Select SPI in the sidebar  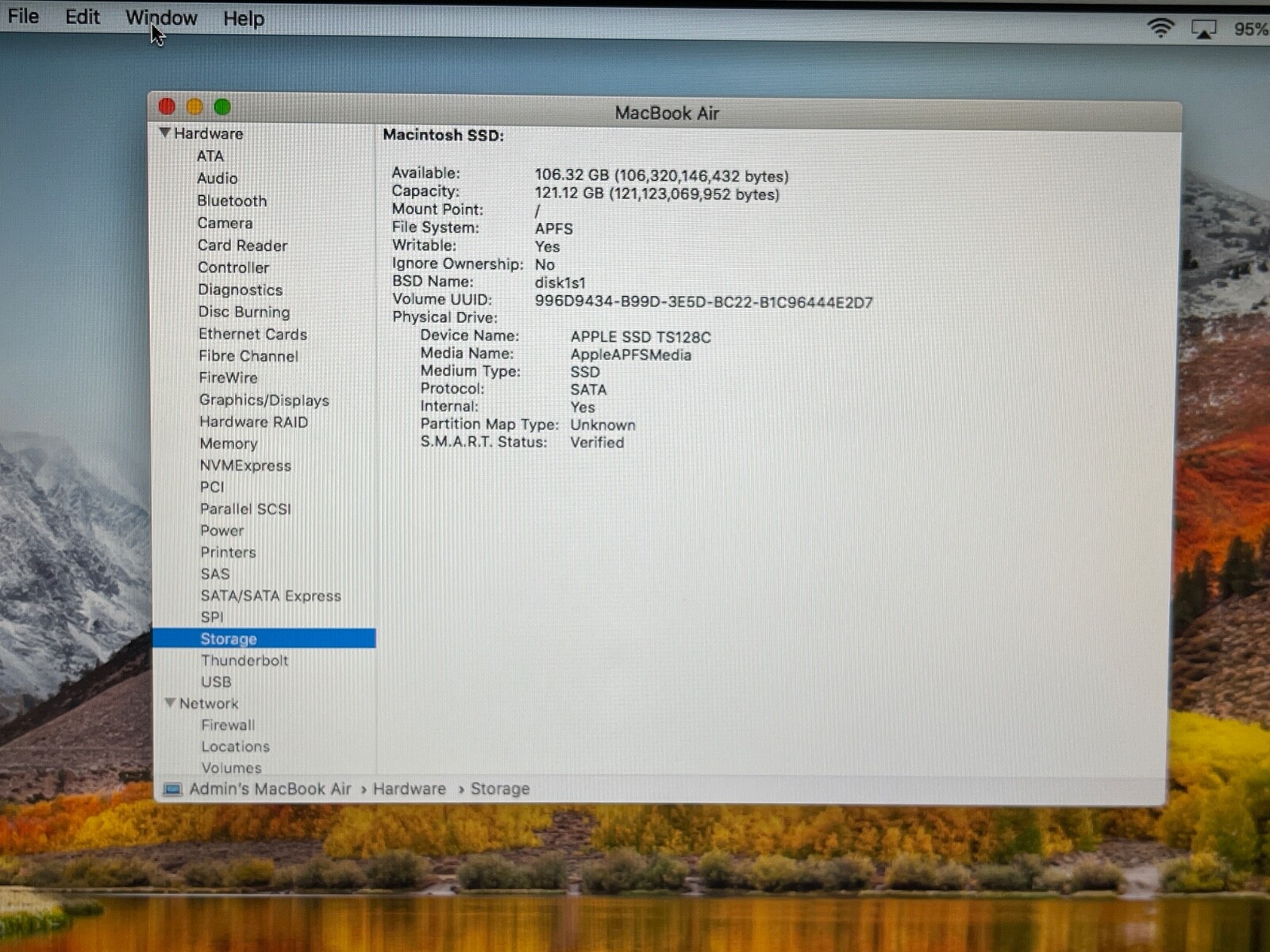click(x=212, y=617)
